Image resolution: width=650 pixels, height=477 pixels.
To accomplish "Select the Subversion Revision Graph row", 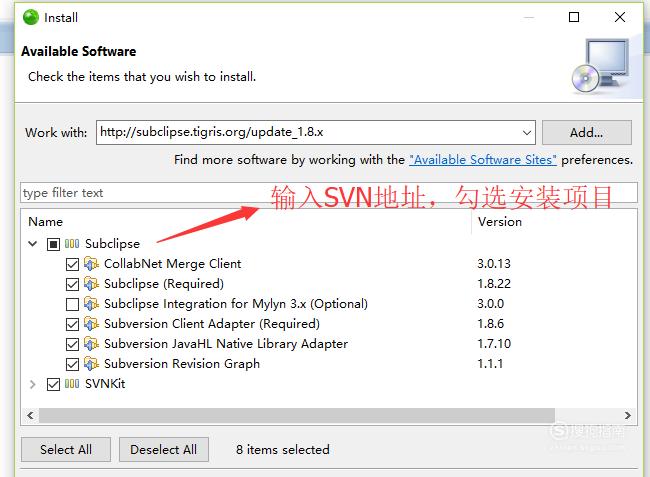I will point(182,363).
